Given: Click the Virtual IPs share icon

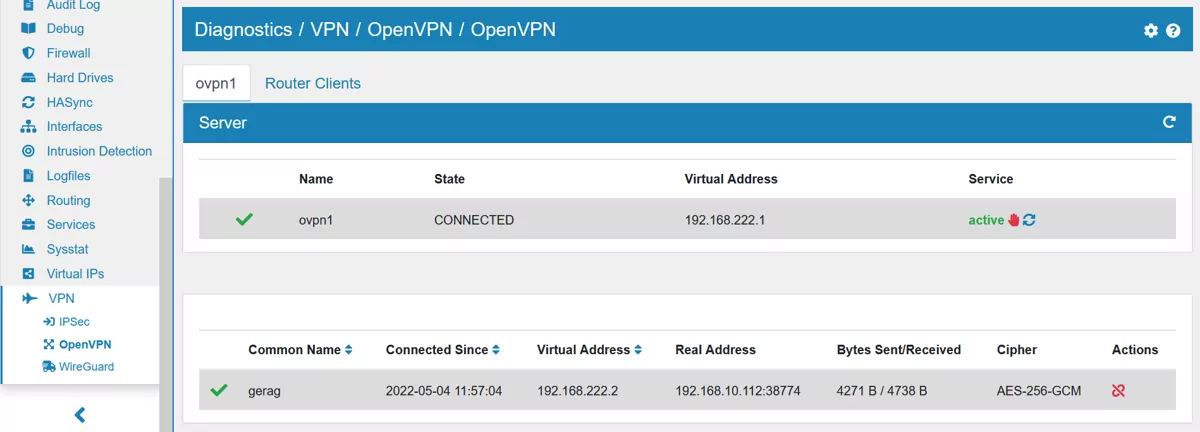Looking at the screenshot, I should pyautogui.click(x=28, y=273).
